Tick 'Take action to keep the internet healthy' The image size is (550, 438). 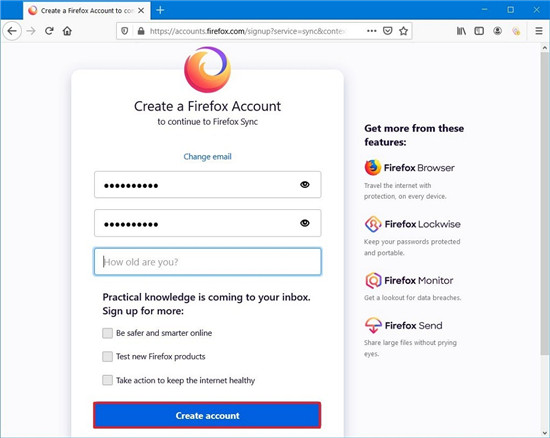(107, 380)
